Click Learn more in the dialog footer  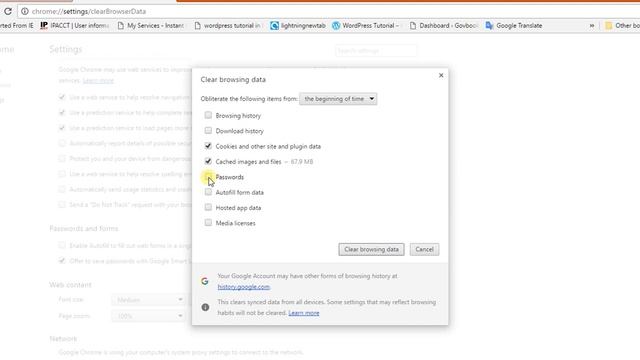click(304, 313)
